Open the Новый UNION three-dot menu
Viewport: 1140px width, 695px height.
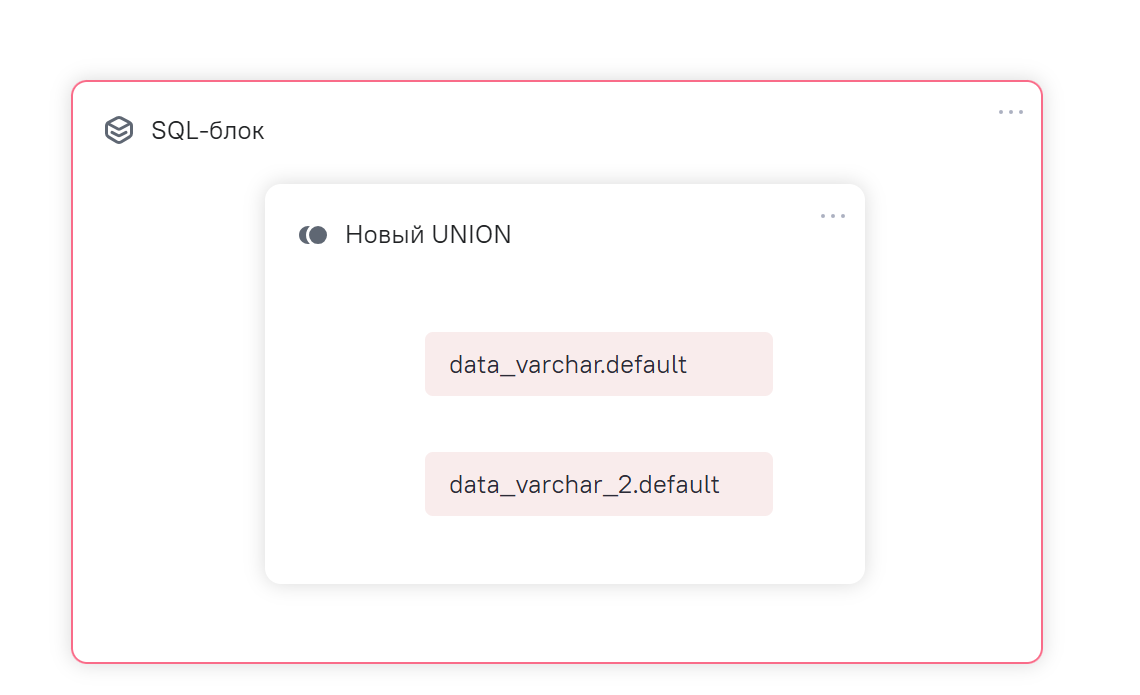click(x=832, y=216)
